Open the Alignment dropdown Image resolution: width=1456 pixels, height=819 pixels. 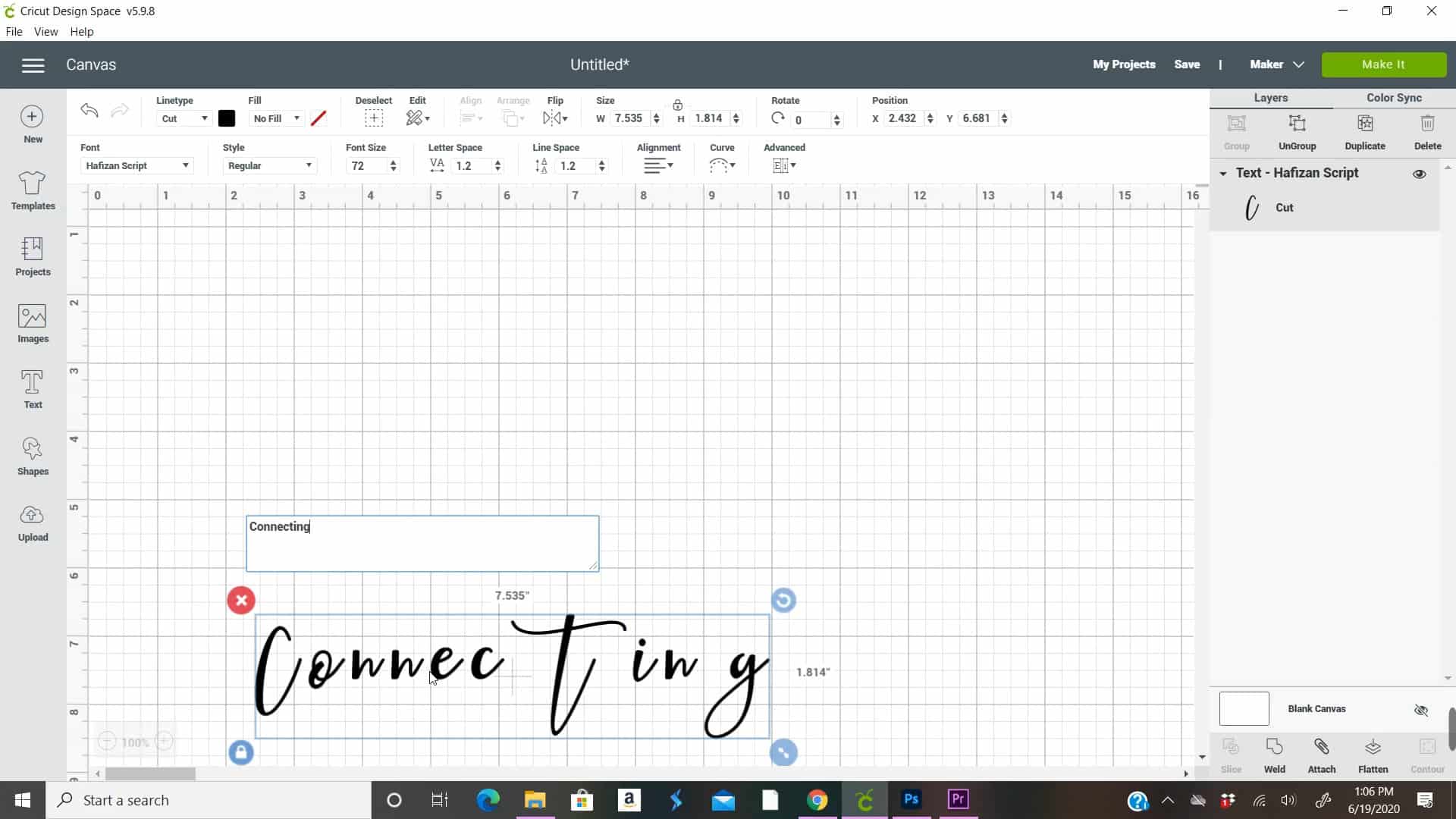(x=658, y=165)
